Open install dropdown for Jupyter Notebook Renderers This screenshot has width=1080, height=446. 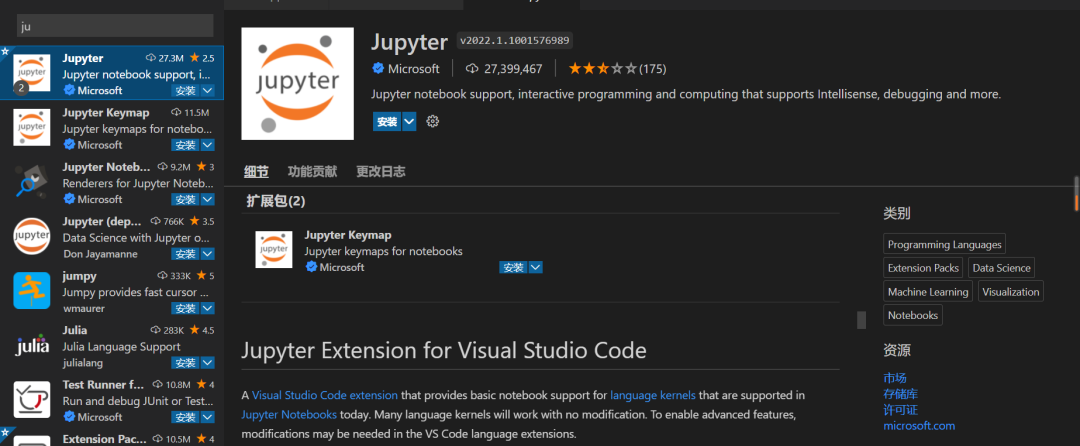point(207,199)
